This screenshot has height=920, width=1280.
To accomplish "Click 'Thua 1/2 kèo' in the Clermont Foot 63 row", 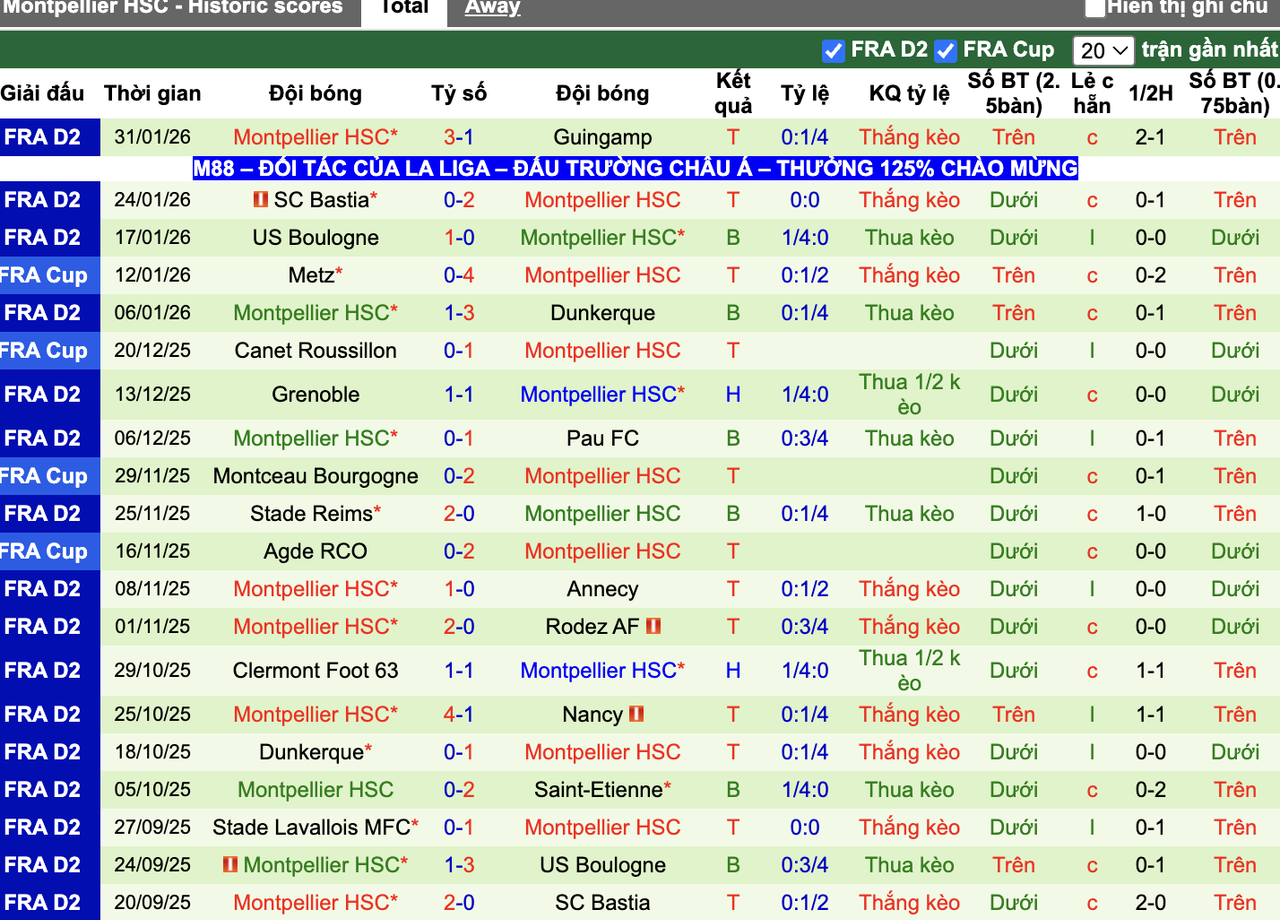I will pyautogui.click(x=909, y=671).
